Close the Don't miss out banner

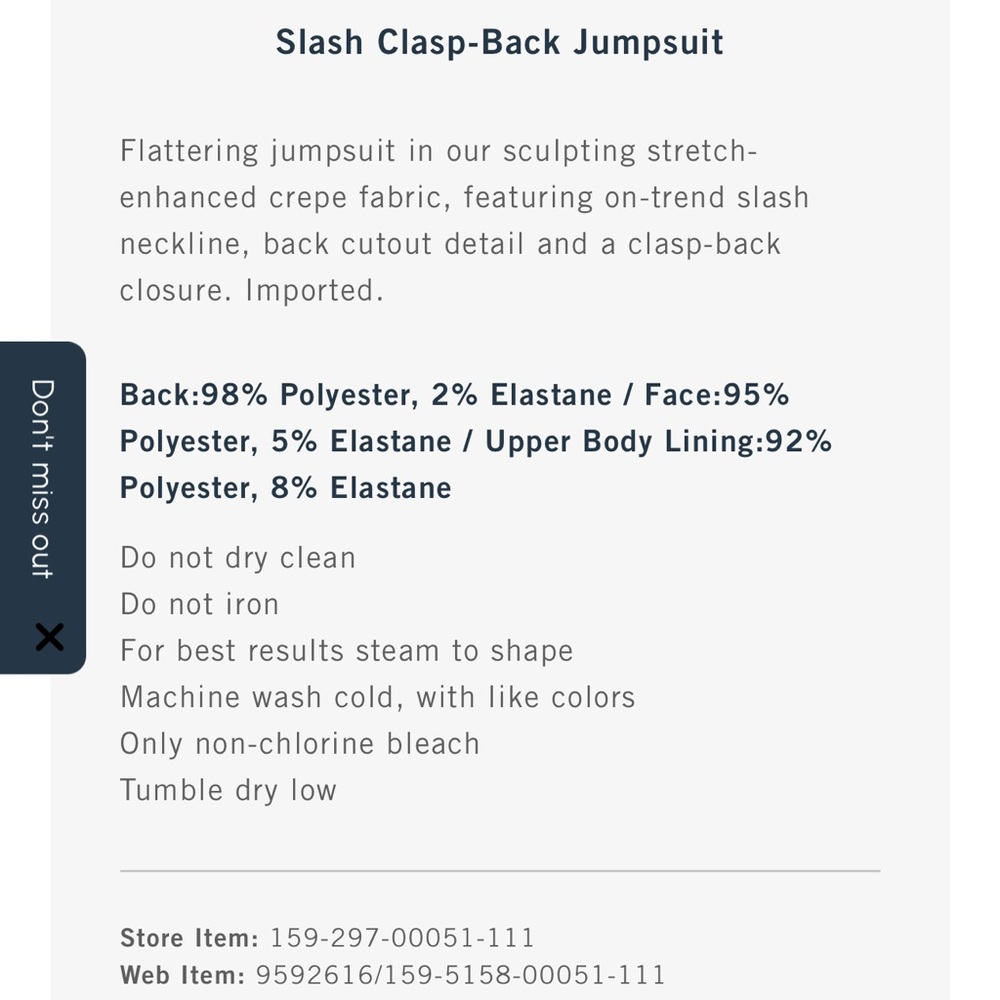pyautogui.click(x=48, y=637)
